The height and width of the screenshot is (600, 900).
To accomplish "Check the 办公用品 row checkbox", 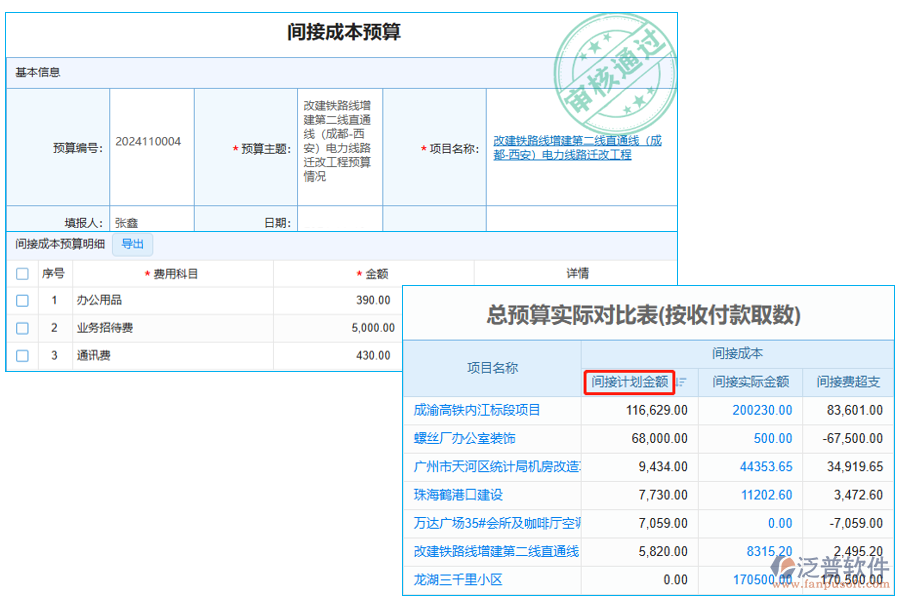I will coord(21,300).
